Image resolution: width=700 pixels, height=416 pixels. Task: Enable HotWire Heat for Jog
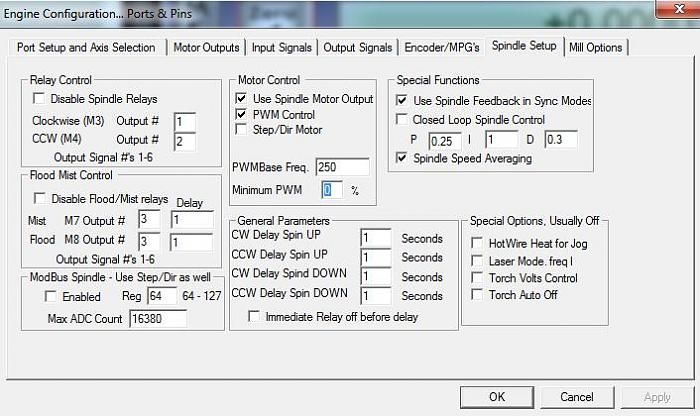click(x=477, y=242)
